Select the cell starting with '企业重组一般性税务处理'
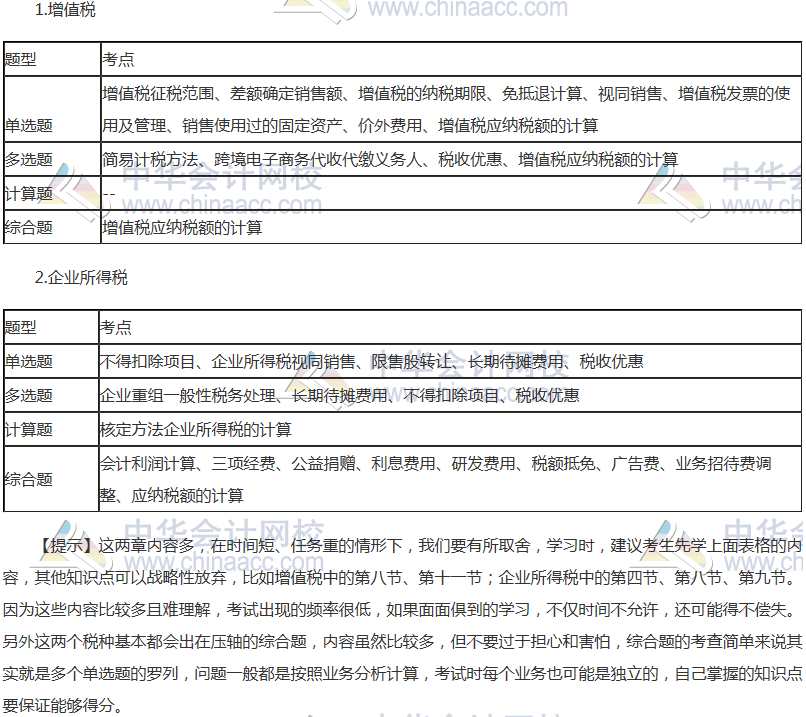806x717 pixels. point(340,396)
